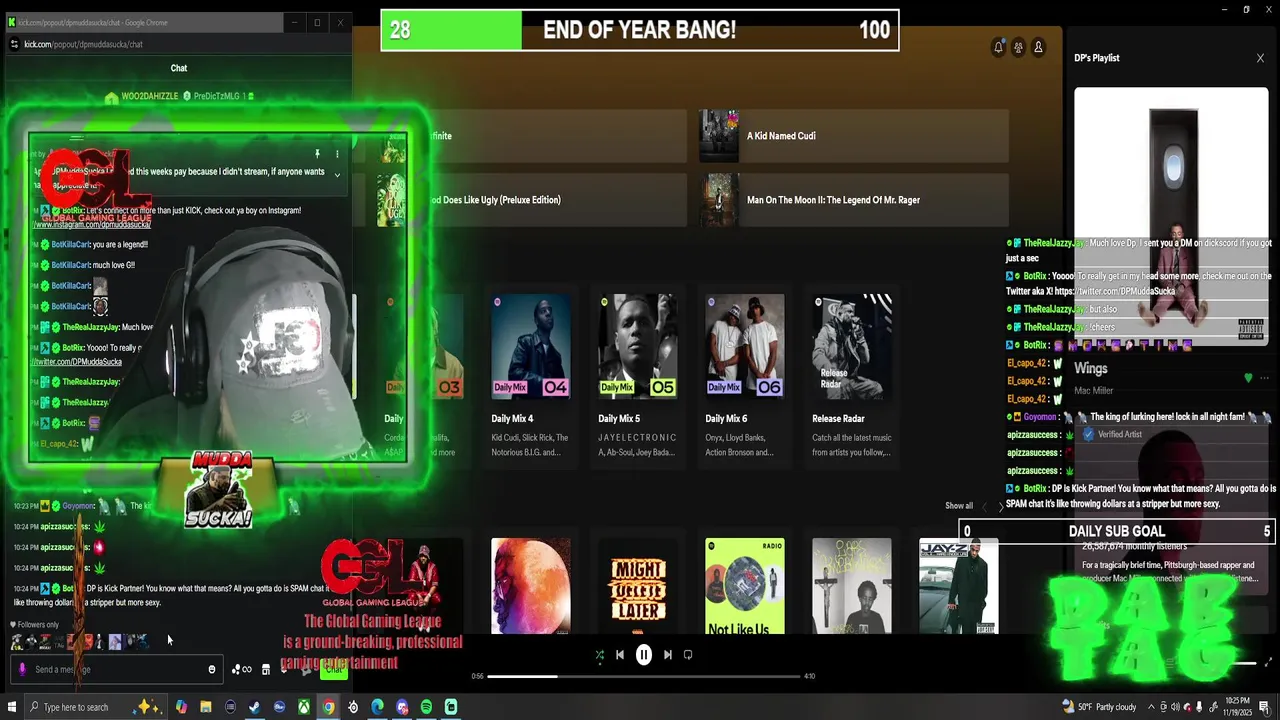Open the Not Like Us radio cover

point(745,586)
